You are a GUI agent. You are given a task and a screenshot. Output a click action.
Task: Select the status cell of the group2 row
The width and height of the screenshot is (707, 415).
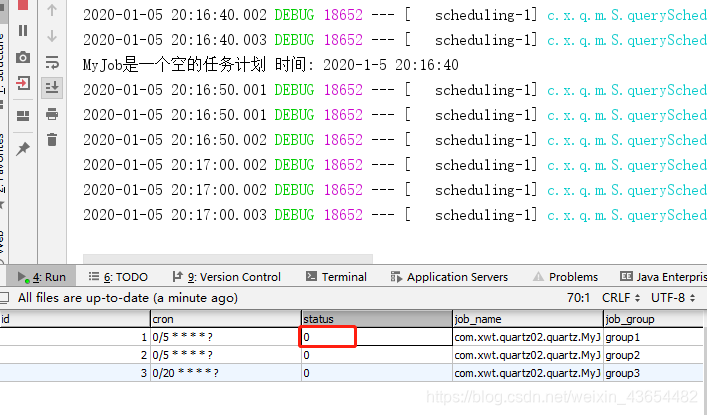pos(376,355)
